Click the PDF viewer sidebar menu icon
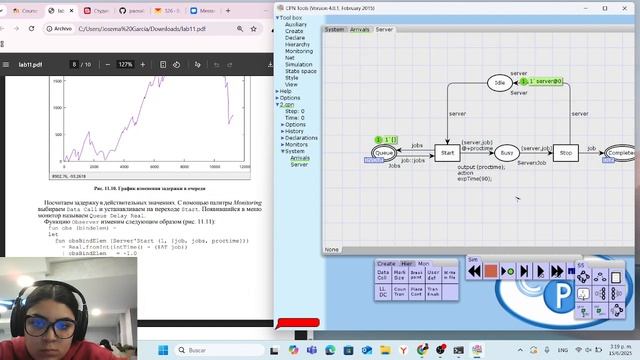Image resolution: width=640 pixels, height=360 pixels. pos(6,64)
